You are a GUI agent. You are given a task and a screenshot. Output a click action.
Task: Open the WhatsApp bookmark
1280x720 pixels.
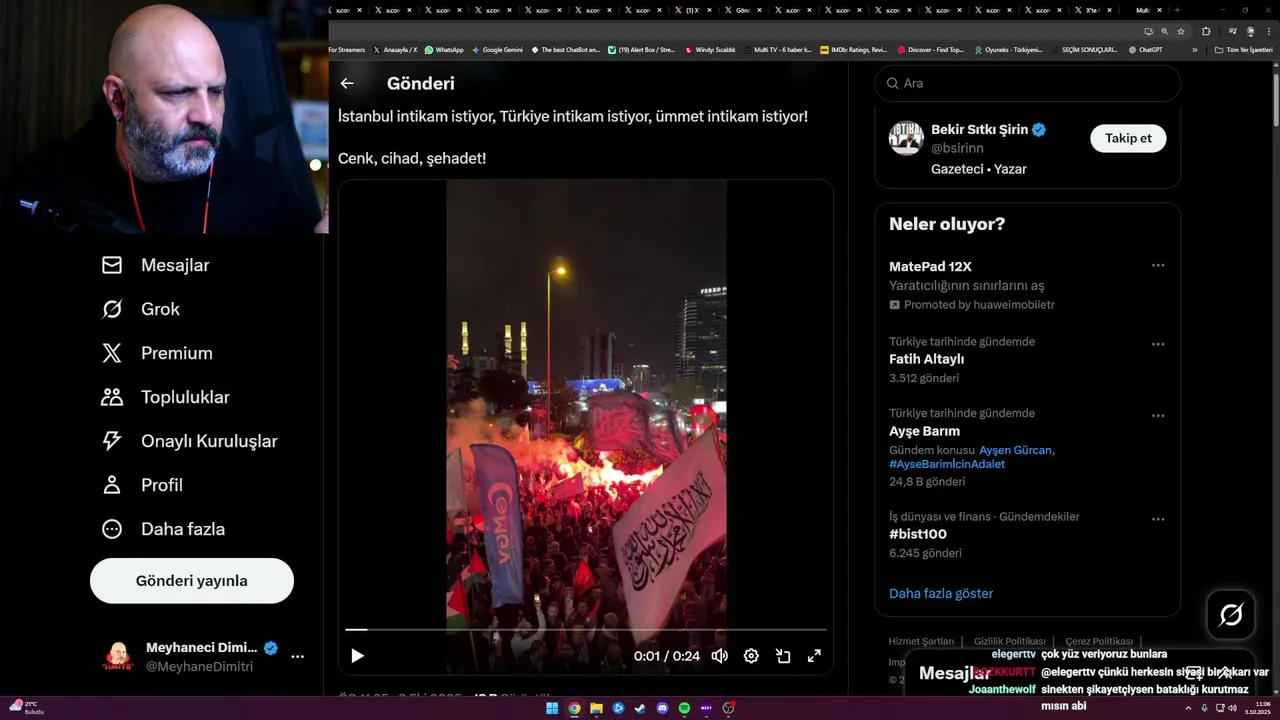pos(444,49)
